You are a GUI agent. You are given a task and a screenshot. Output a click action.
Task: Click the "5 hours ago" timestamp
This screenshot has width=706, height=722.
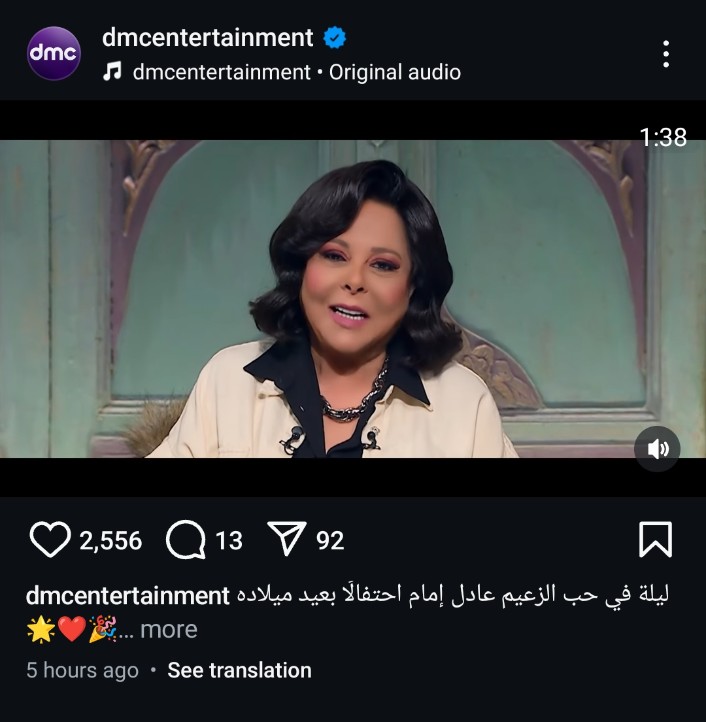(x=82, y=670)
